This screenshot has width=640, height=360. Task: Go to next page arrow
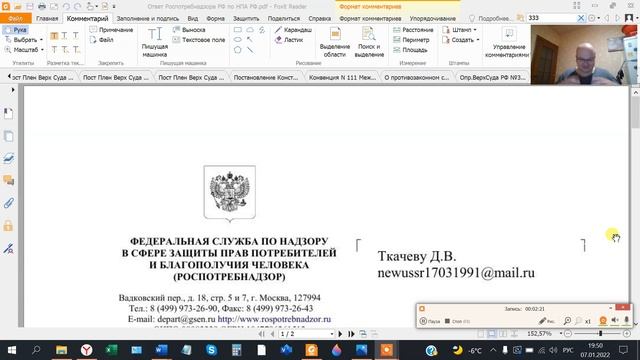[340, 334]
